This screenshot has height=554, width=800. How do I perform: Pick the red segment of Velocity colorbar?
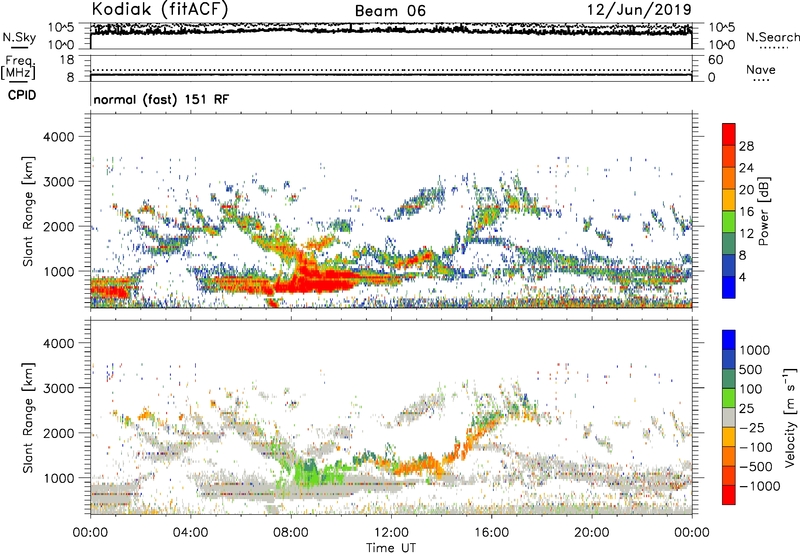729,495
